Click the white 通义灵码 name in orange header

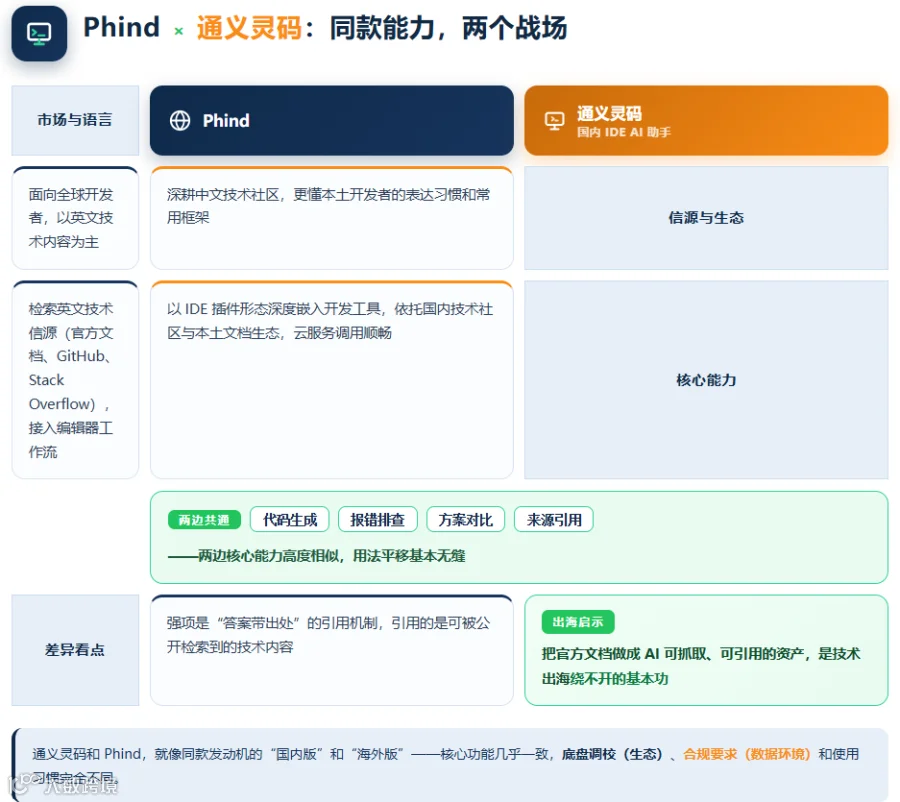point(609,114)
